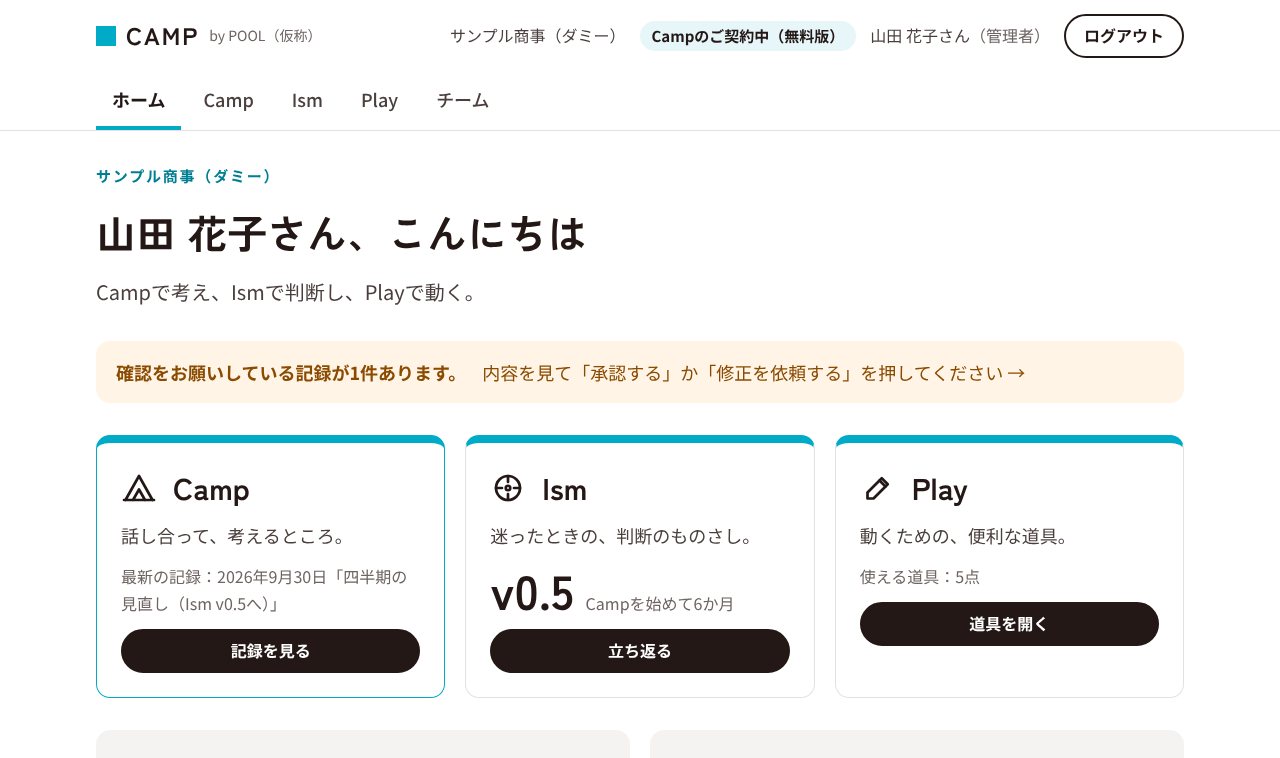Open the Play navigation tab

(379, 100)
